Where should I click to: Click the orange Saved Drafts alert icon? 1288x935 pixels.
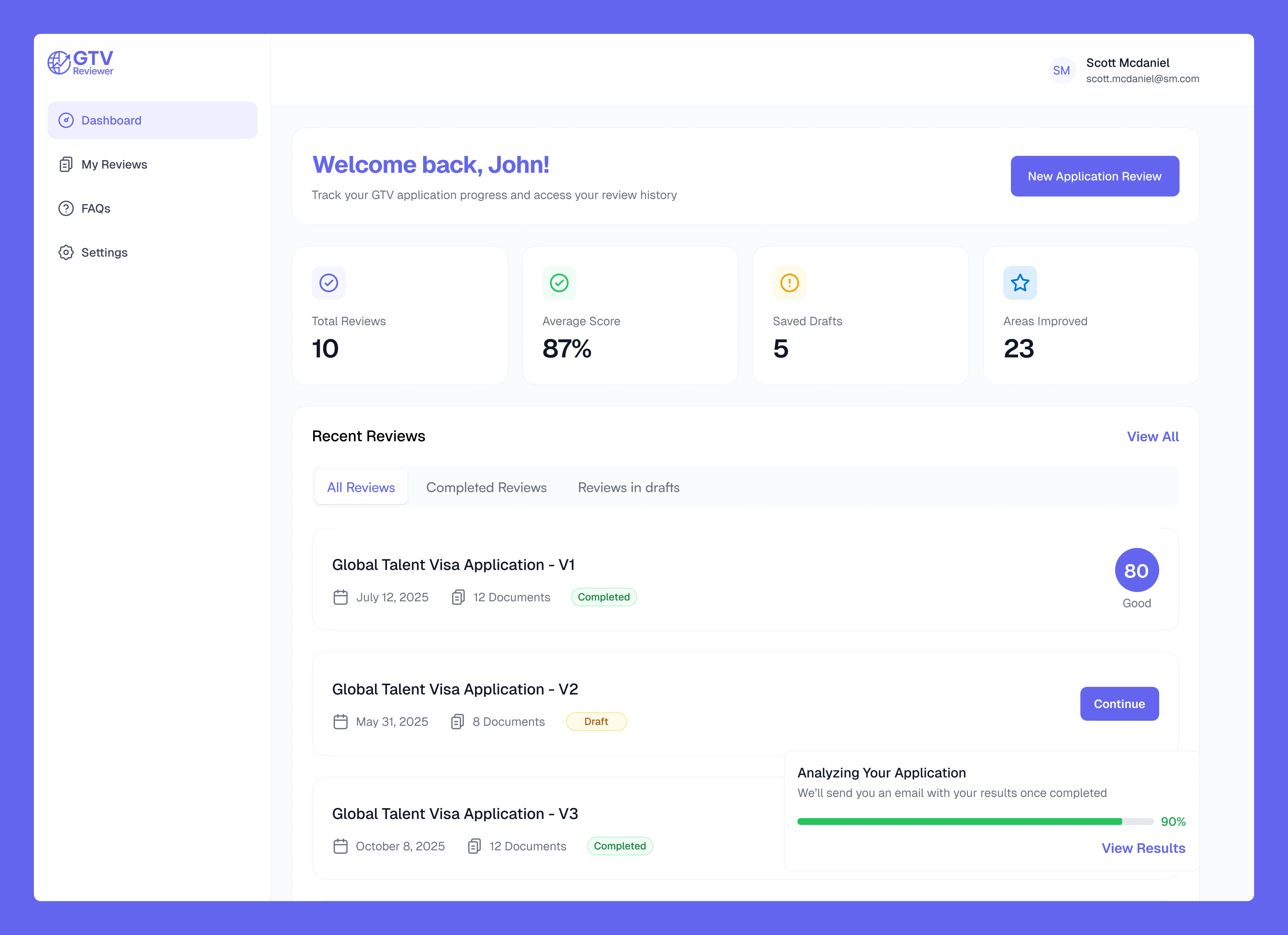tap(789, 283)
